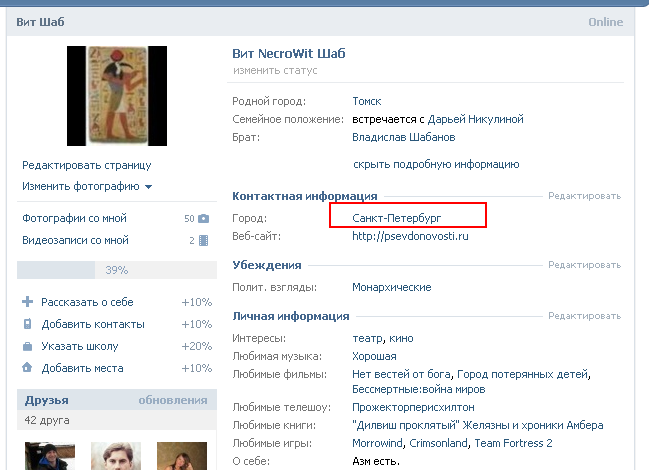The height and width of the screenshot is (470, 649).
Task: Click film link Город потерянных детей
Action: click(x=523, y=374)
